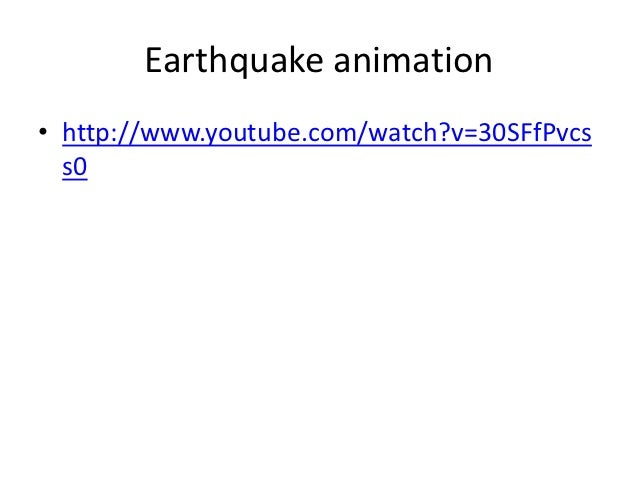Click 'www.youtube.com' in the hyperlink
The image size is (638, 479).
coord(248,133)
